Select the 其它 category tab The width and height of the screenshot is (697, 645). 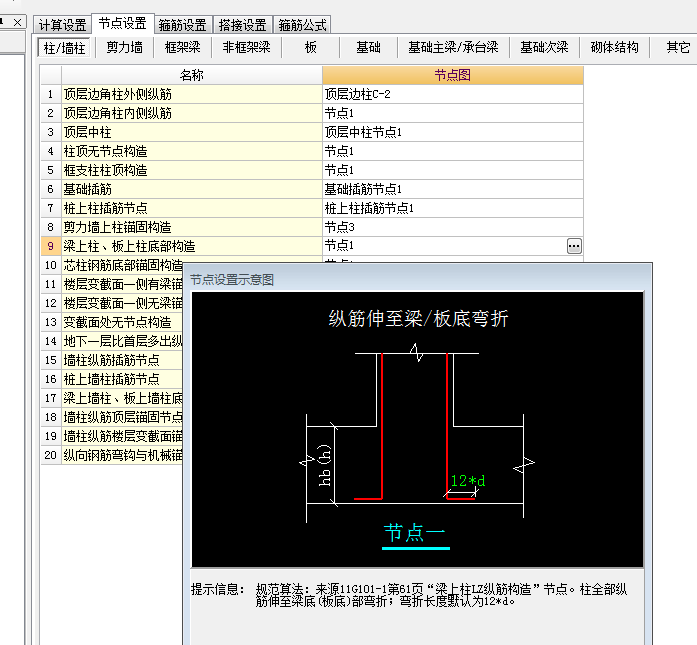tap(678, 47)
